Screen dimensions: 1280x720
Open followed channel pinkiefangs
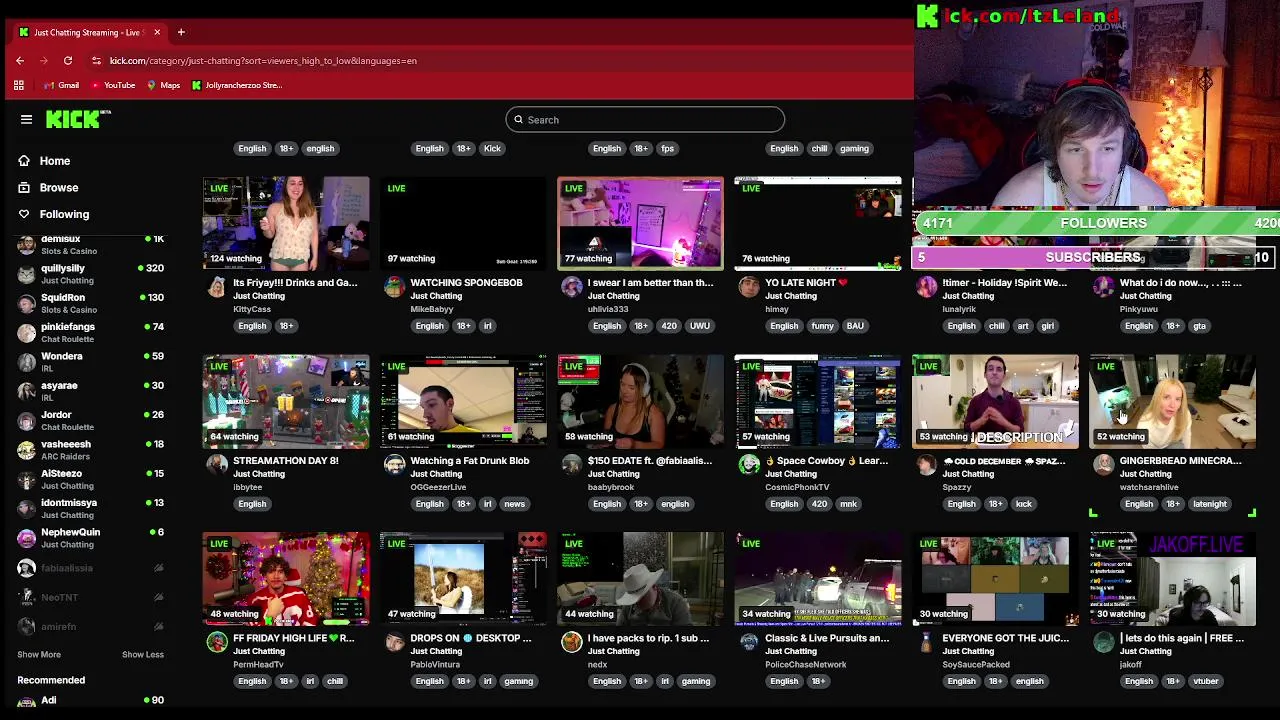(90, 332)
